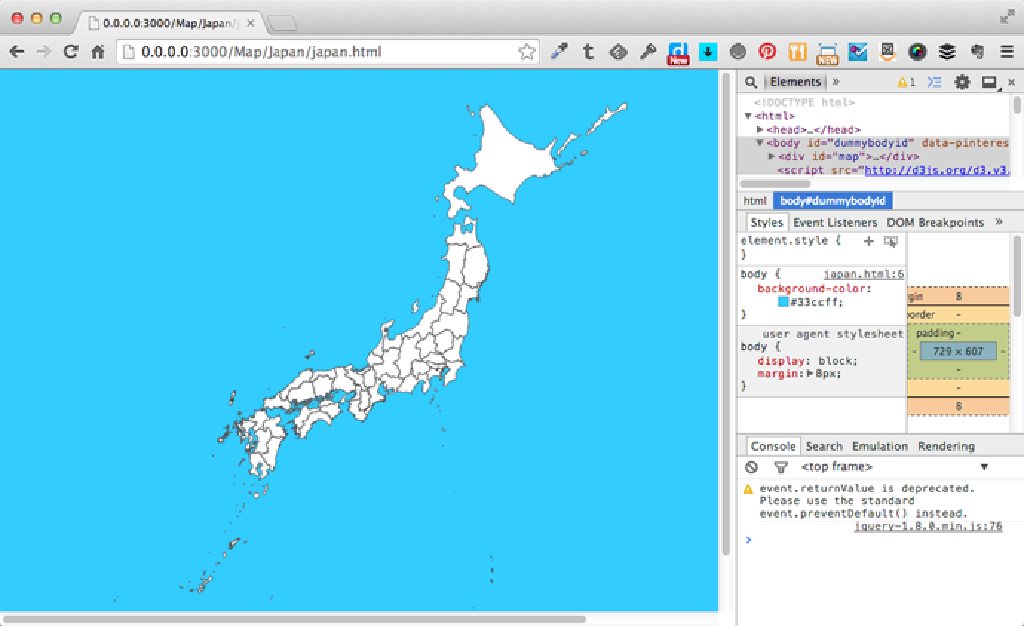Open the Rendering tab in the drawer
The height and width of the screenshot is (626, 1024).
945,446
